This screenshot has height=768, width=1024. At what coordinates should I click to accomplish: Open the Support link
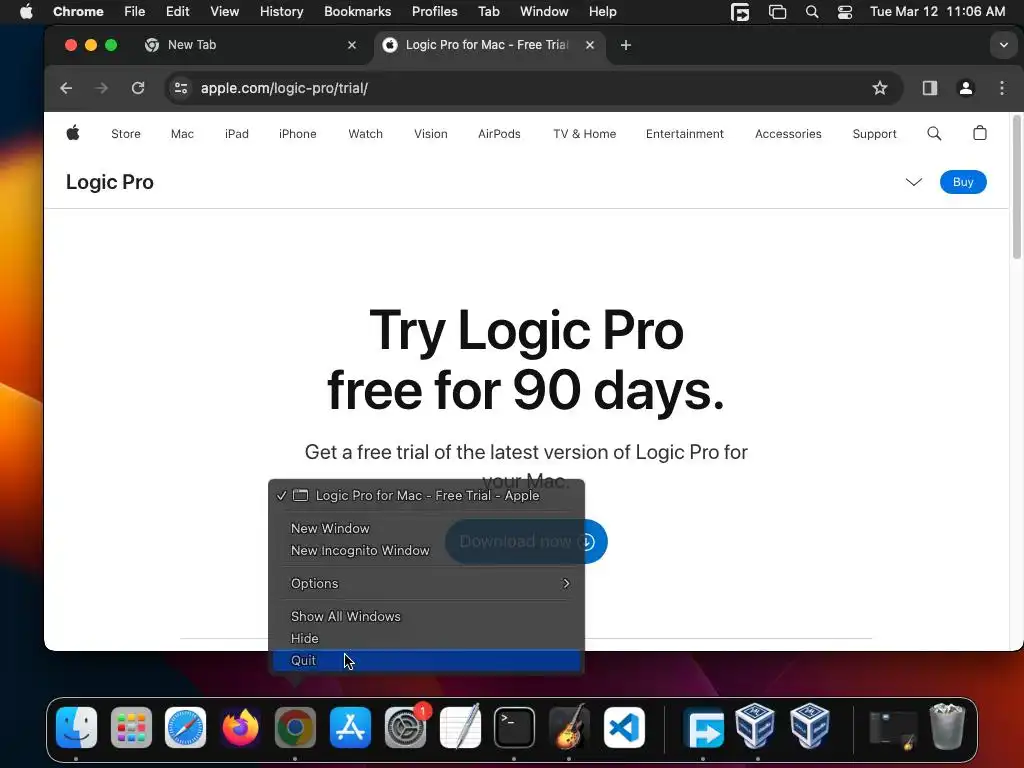click(x=874, y=133)
